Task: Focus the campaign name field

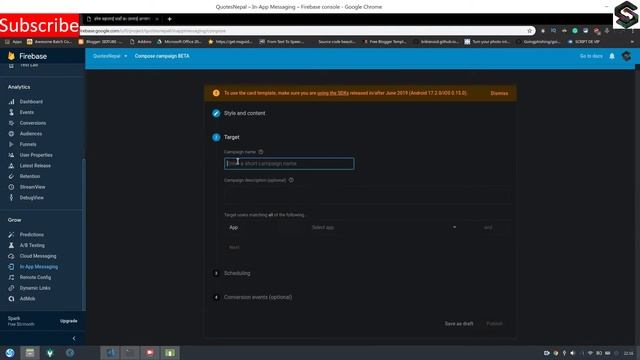Action: [x=289, y=164]
